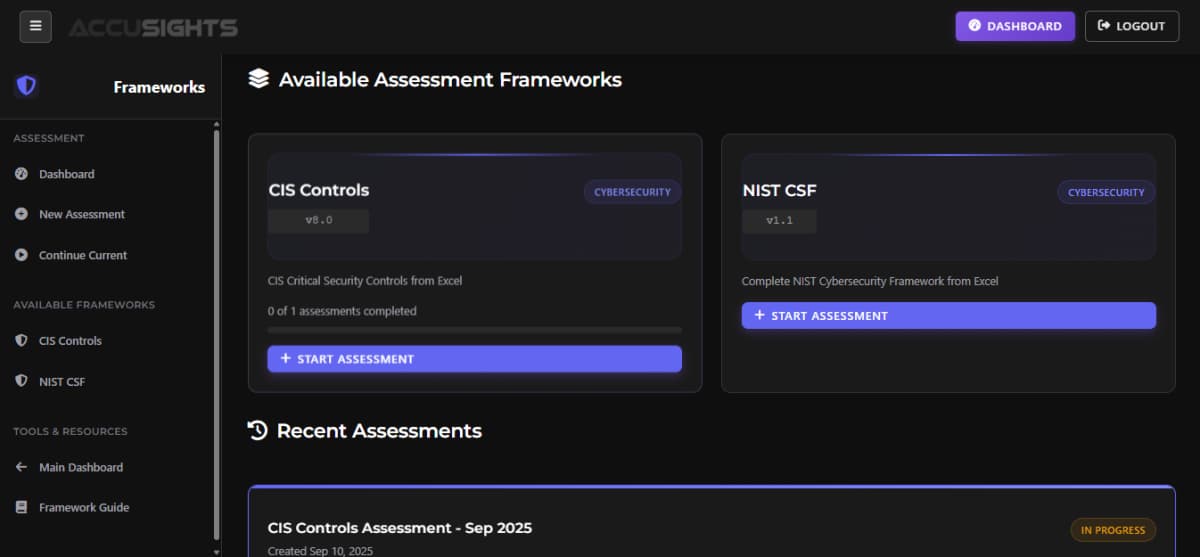Click the Available Assessment Frameworks heading

[x=450, y=79]
